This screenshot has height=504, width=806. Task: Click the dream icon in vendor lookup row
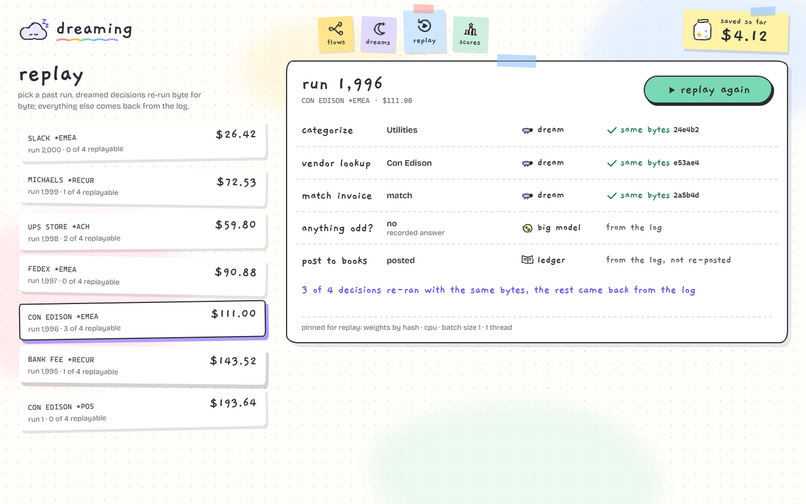point(527,163)
